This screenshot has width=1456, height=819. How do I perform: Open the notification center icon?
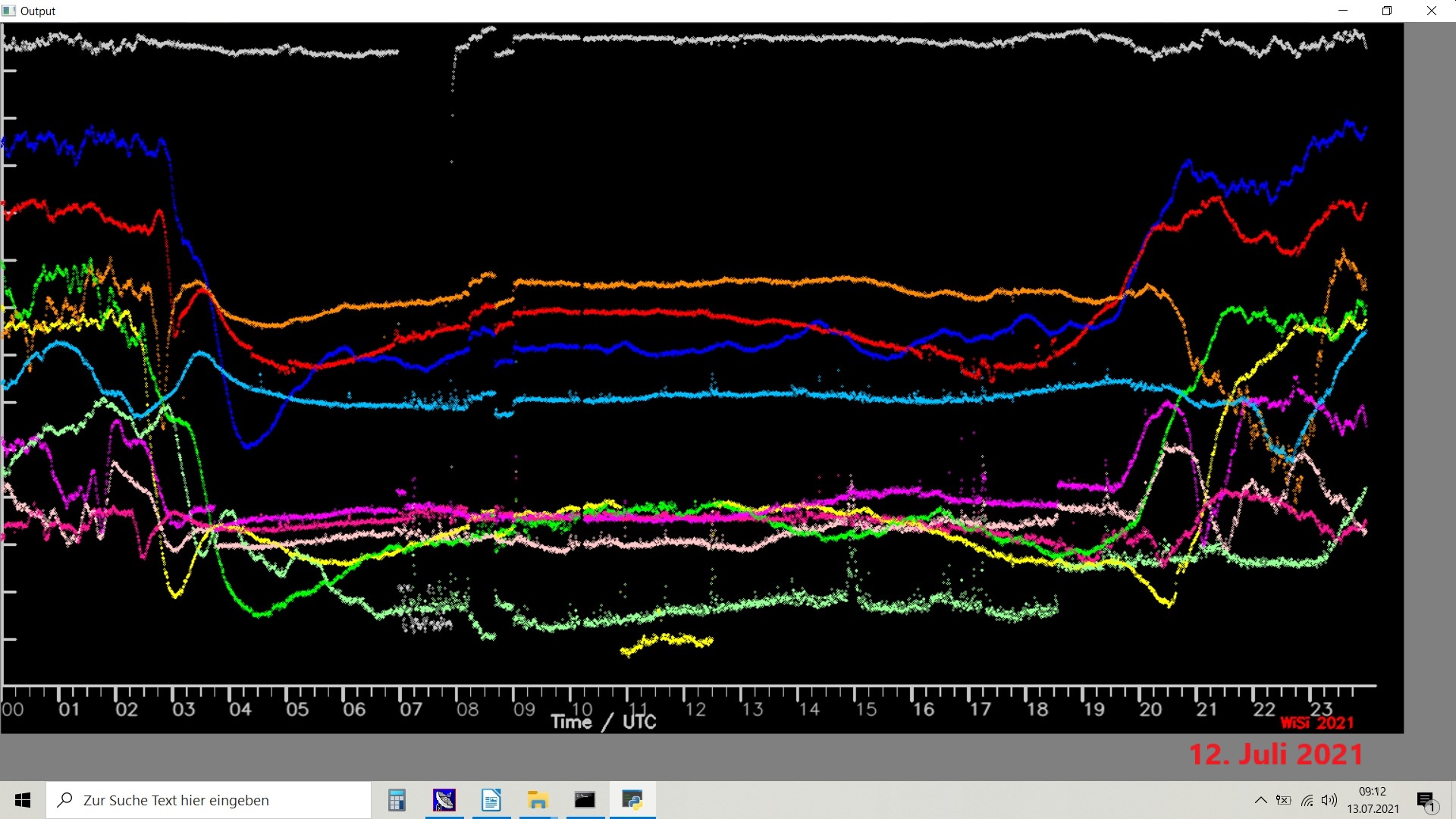1426,801
